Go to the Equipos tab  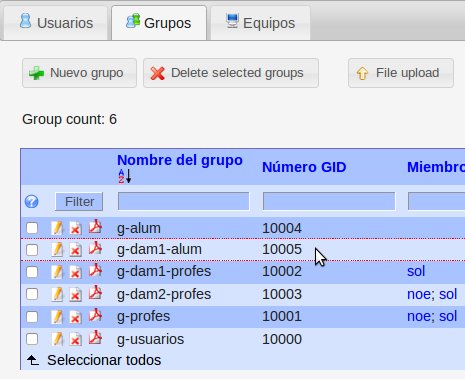click(260, 23)
